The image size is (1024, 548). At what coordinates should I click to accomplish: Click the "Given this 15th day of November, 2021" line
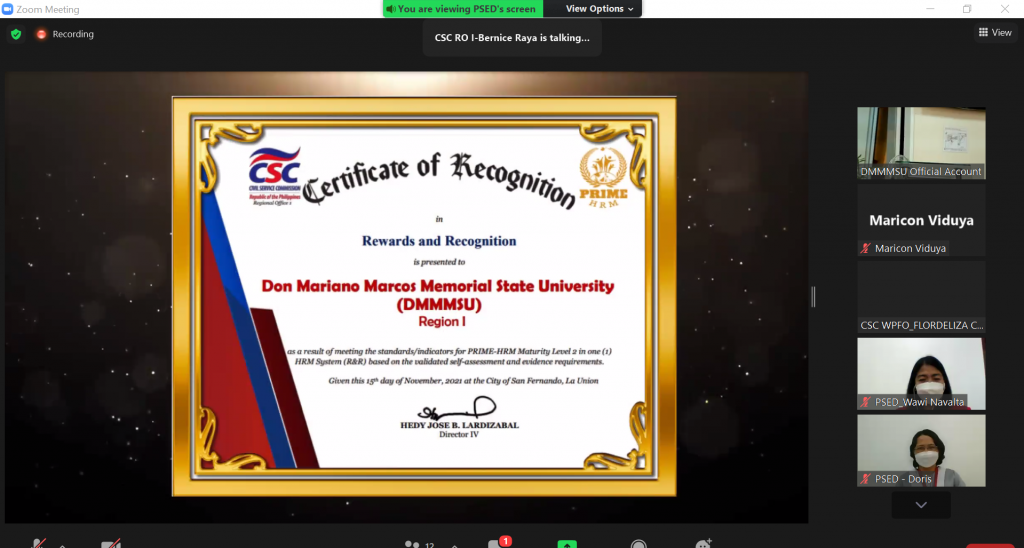tap(463, 381)
